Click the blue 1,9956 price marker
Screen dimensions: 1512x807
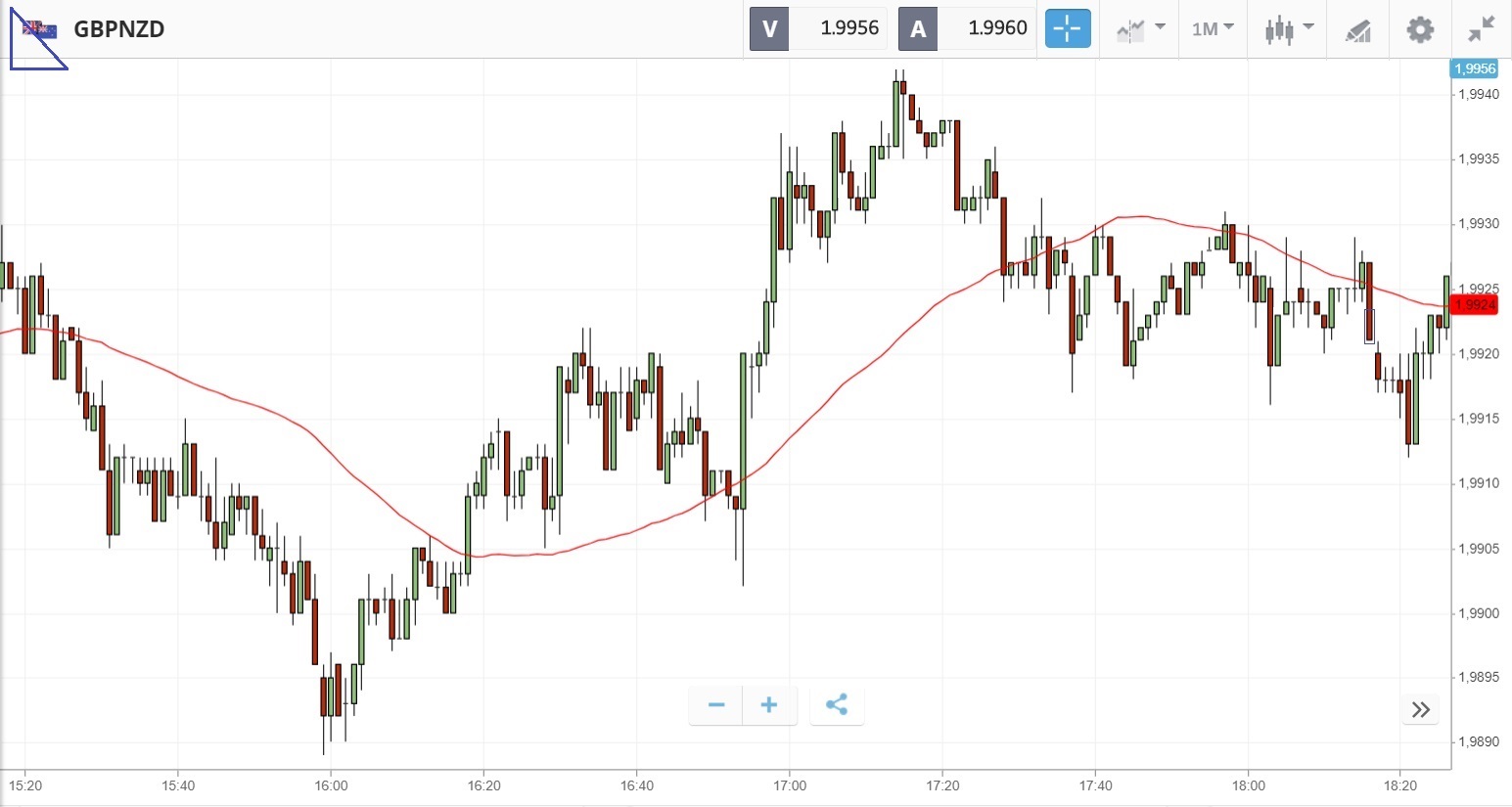(x=1474, y=68)
